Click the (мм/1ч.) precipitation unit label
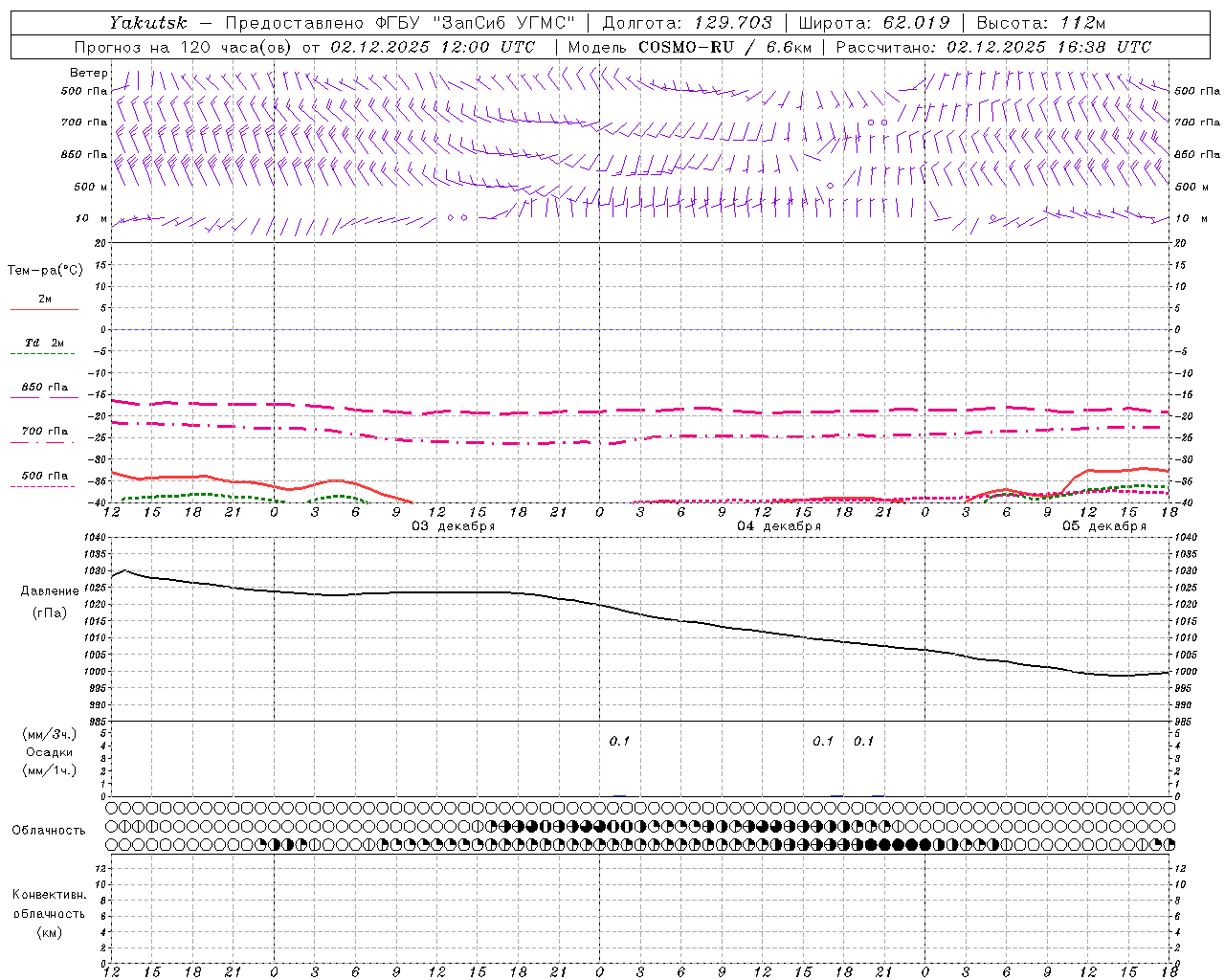Viewport: 1225px width, 980px height. (x=49, y=770)
